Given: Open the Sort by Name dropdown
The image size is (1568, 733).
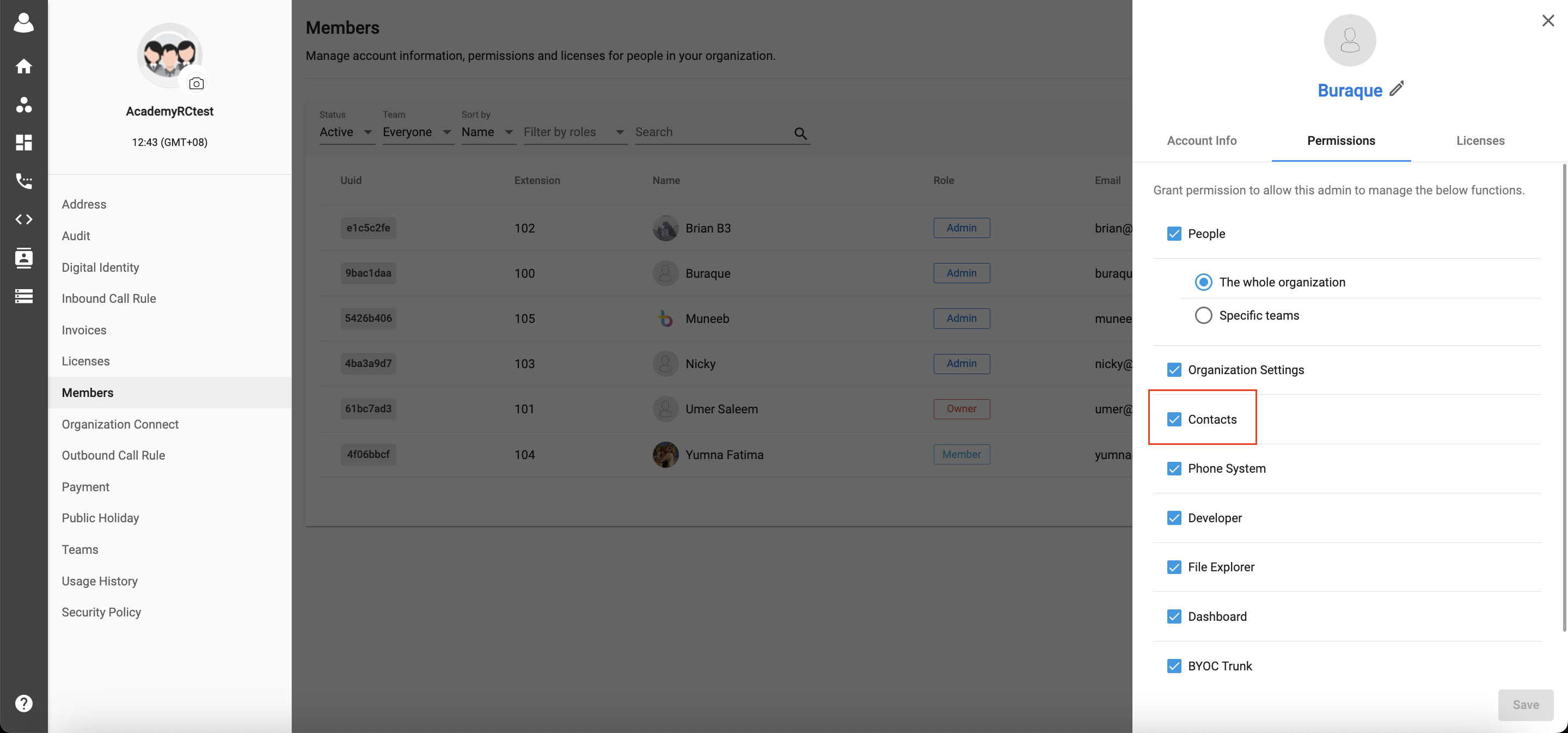Looking at the screenshot, I should pos(488,132).
